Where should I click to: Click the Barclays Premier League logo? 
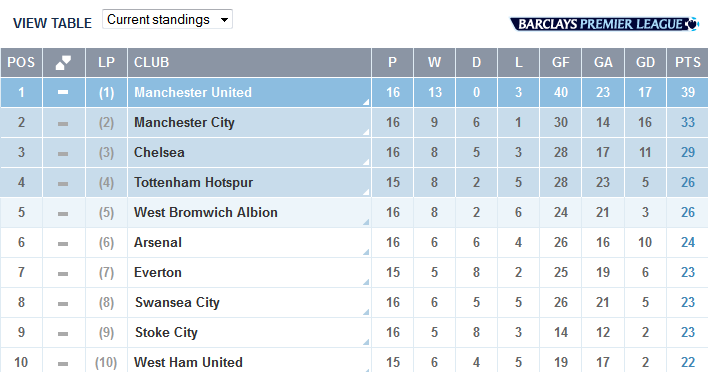click(604, 24)
